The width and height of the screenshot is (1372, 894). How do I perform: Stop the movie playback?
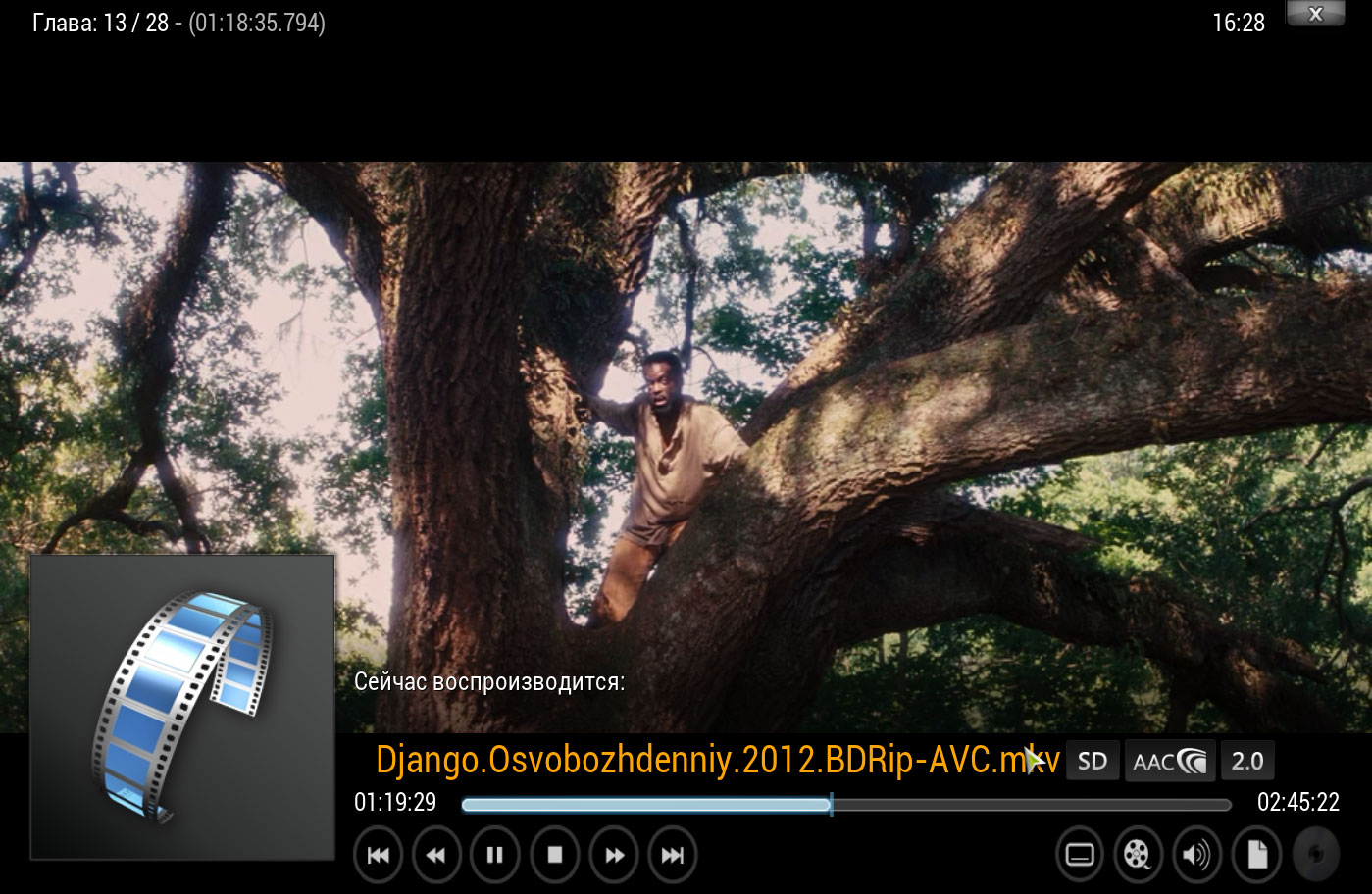pos(555,855)
